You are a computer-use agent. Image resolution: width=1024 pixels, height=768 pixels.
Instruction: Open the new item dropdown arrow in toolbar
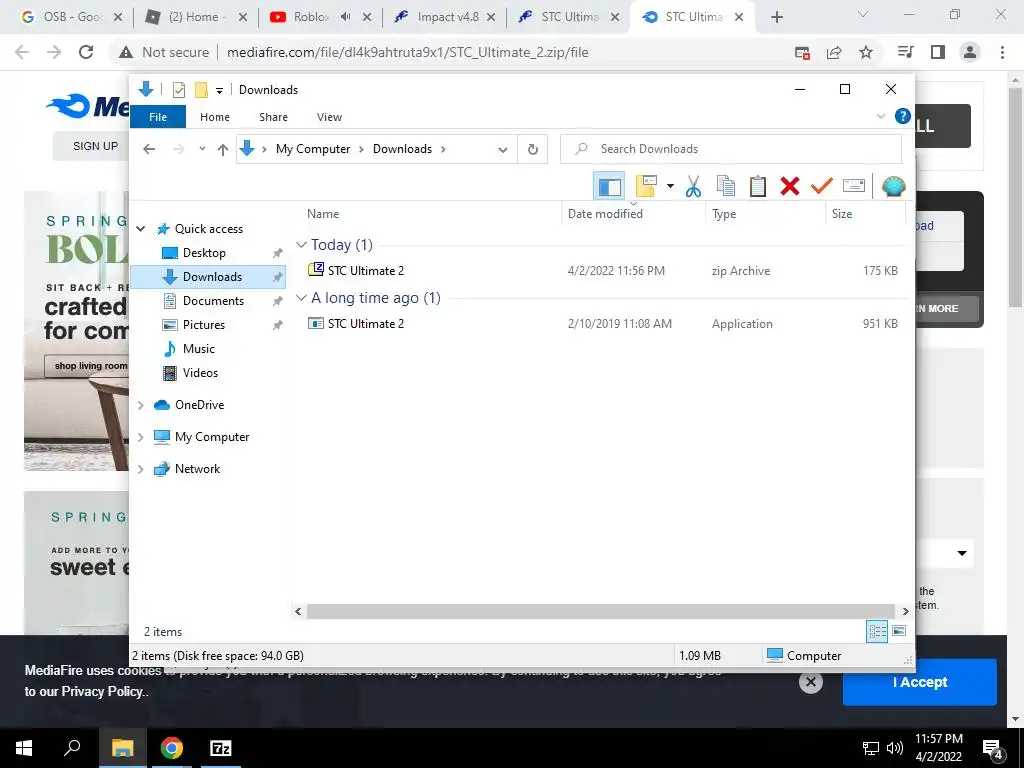670,186
